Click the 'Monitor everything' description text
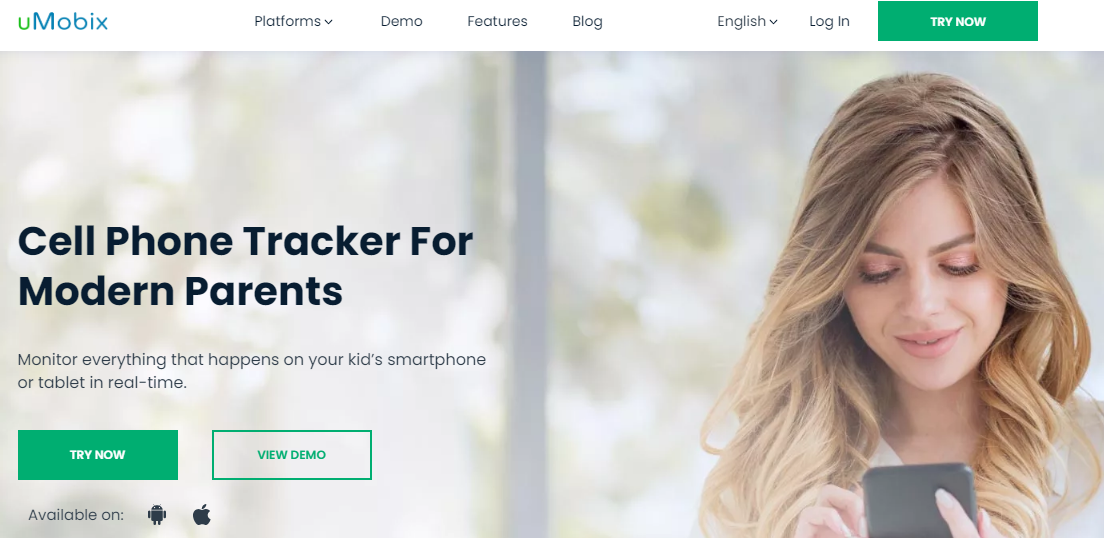The image size is (1104, 538). [252, 371]
